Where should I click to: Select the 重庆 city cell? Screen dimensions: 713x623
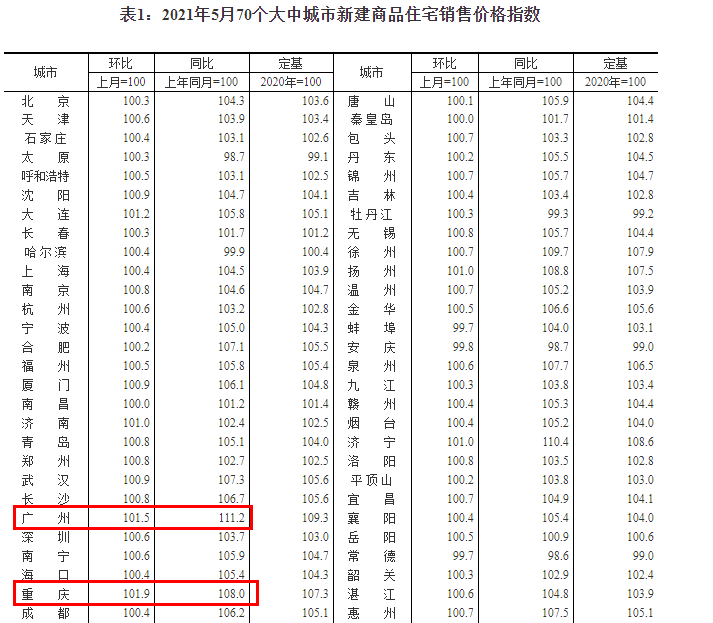point(45,594)
